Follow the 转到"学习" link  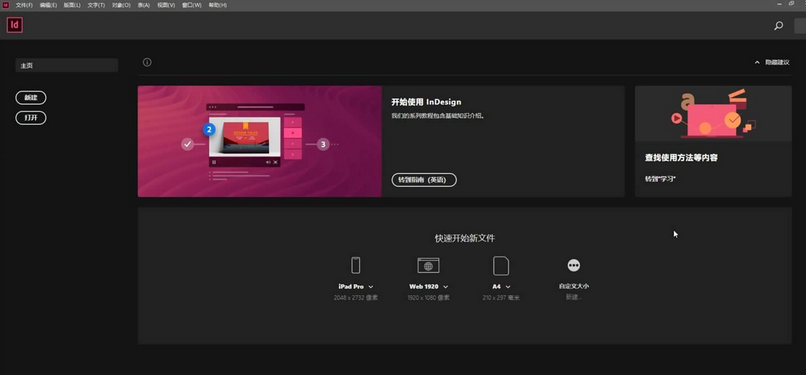pyautogui.click(x=661, y=179)
